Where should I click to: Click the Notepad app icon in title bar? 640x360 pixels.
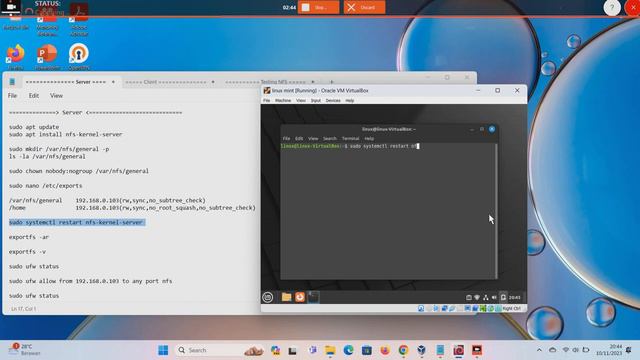tap(12, 82)
